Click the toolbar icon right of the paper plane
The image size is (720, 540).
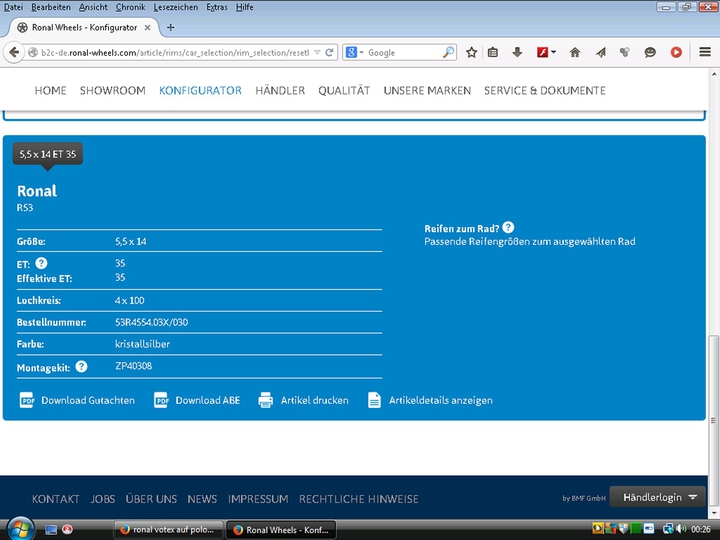click(x=624, y=52)
